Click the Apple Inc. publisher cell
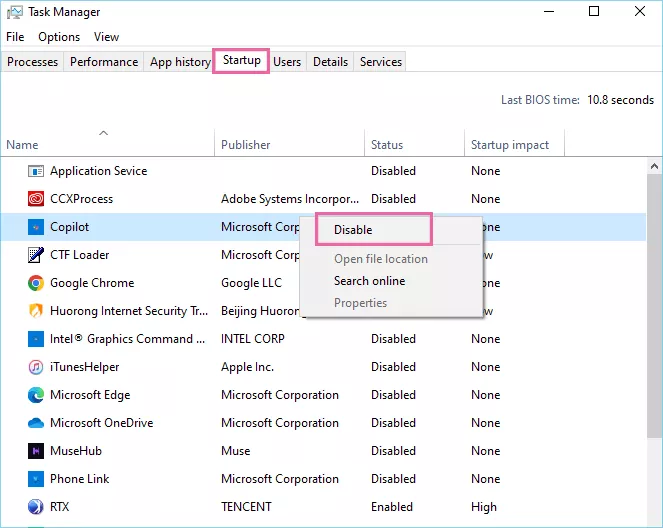Screen dimensions: 663x528 pos(247,367)
